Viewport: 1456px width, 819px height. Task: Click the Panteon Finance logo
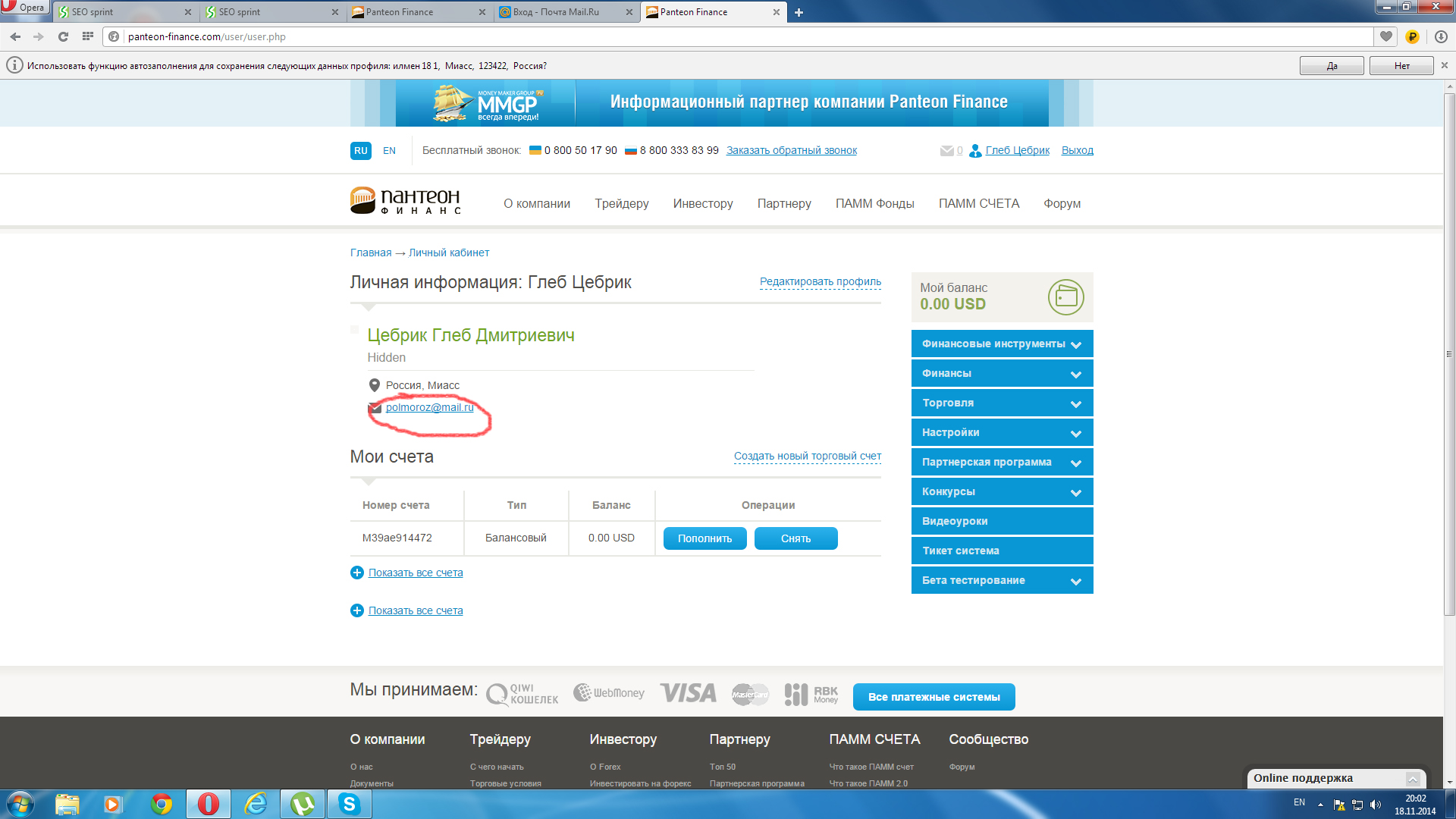coord(406,201)
